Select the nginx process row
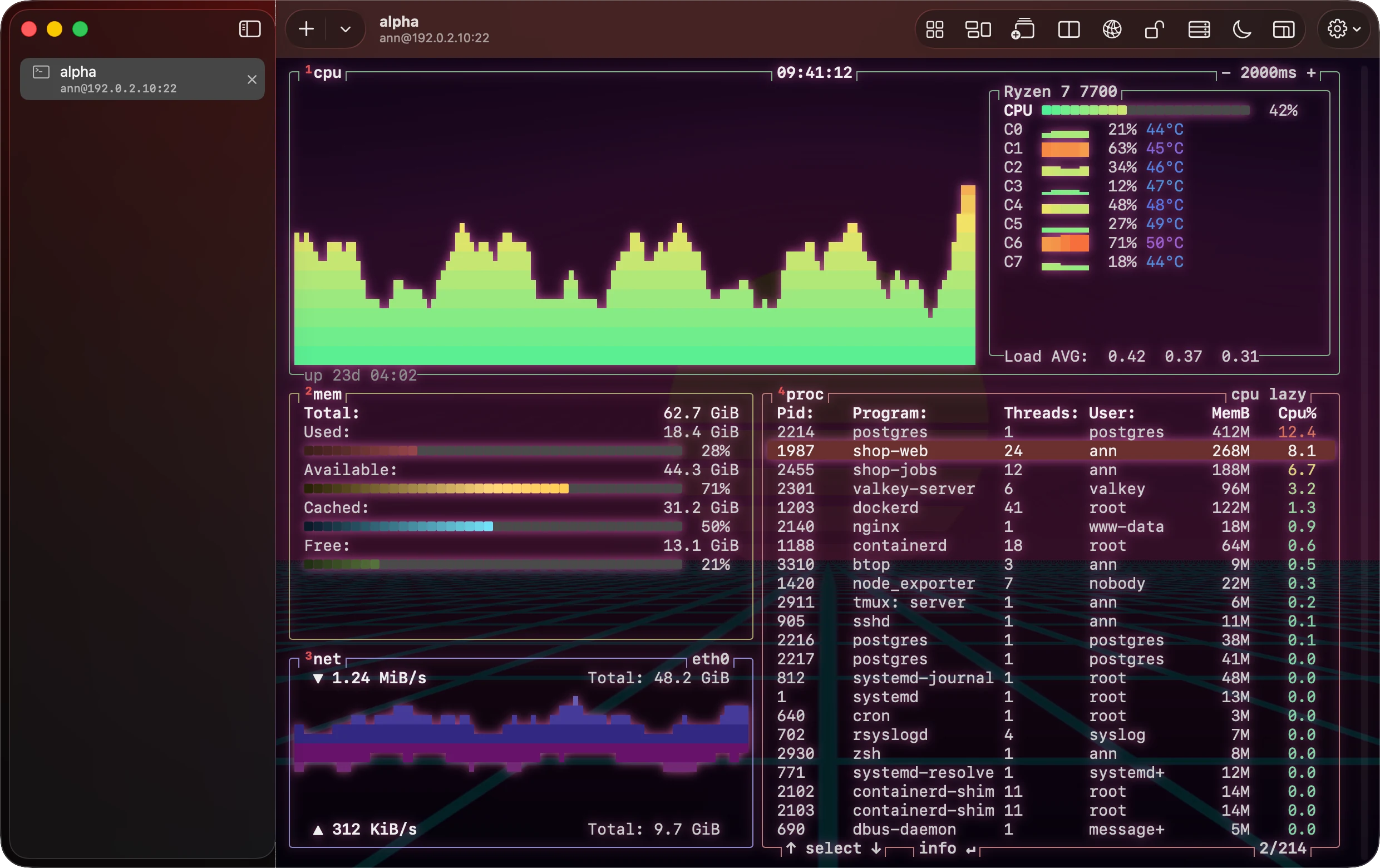The width and height of the screenshot is (1380, 868). pos(1051,526)
